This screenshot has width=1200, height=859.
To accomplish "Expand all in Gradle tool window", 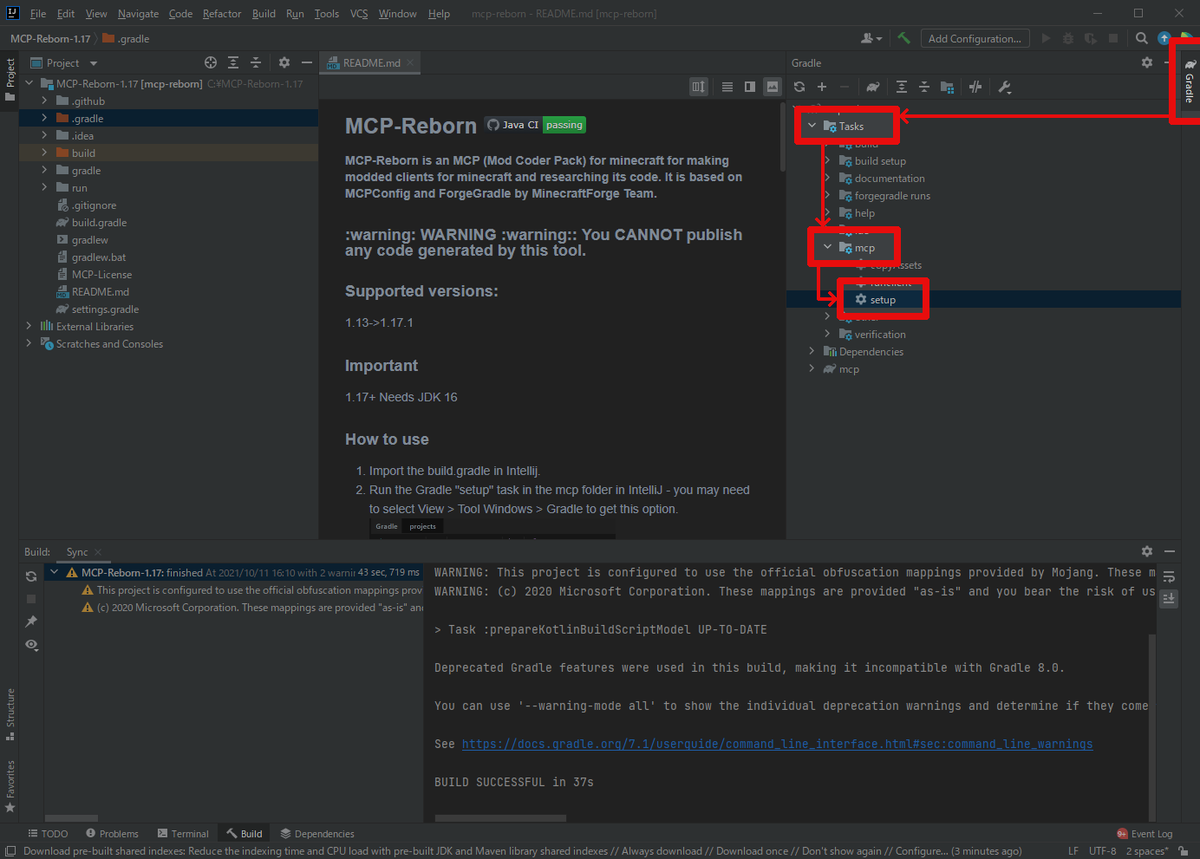I will click(902, 87).
